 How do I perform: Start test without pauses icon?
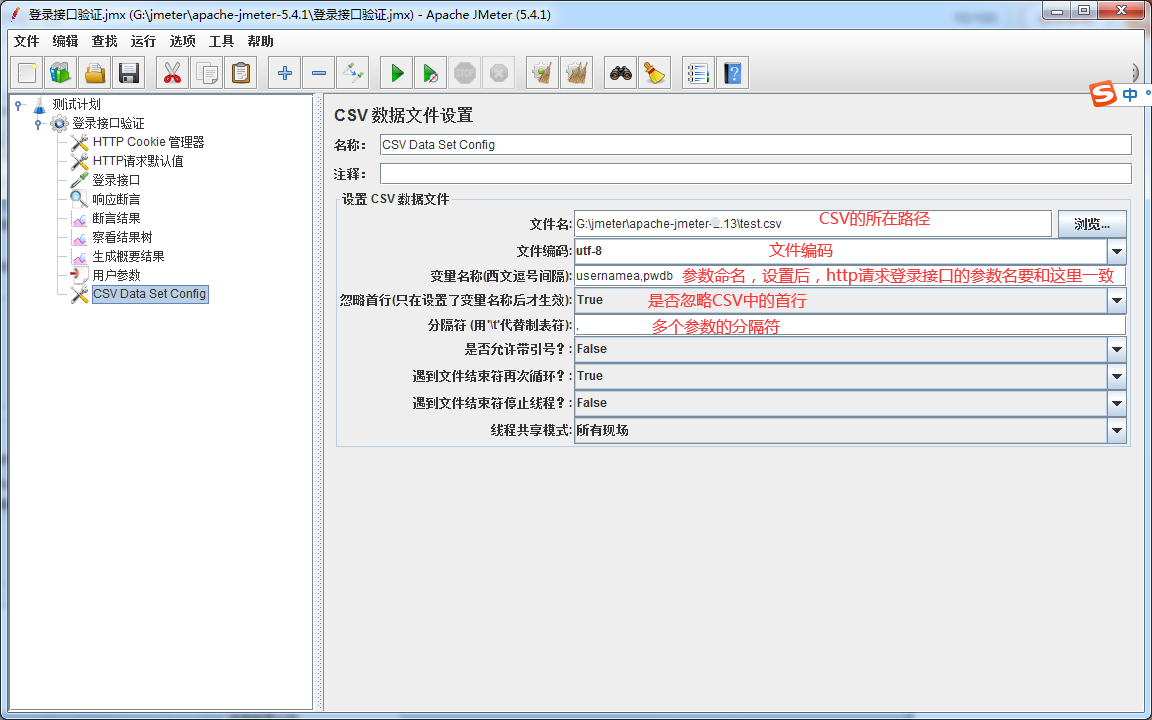tap(431, 73)
